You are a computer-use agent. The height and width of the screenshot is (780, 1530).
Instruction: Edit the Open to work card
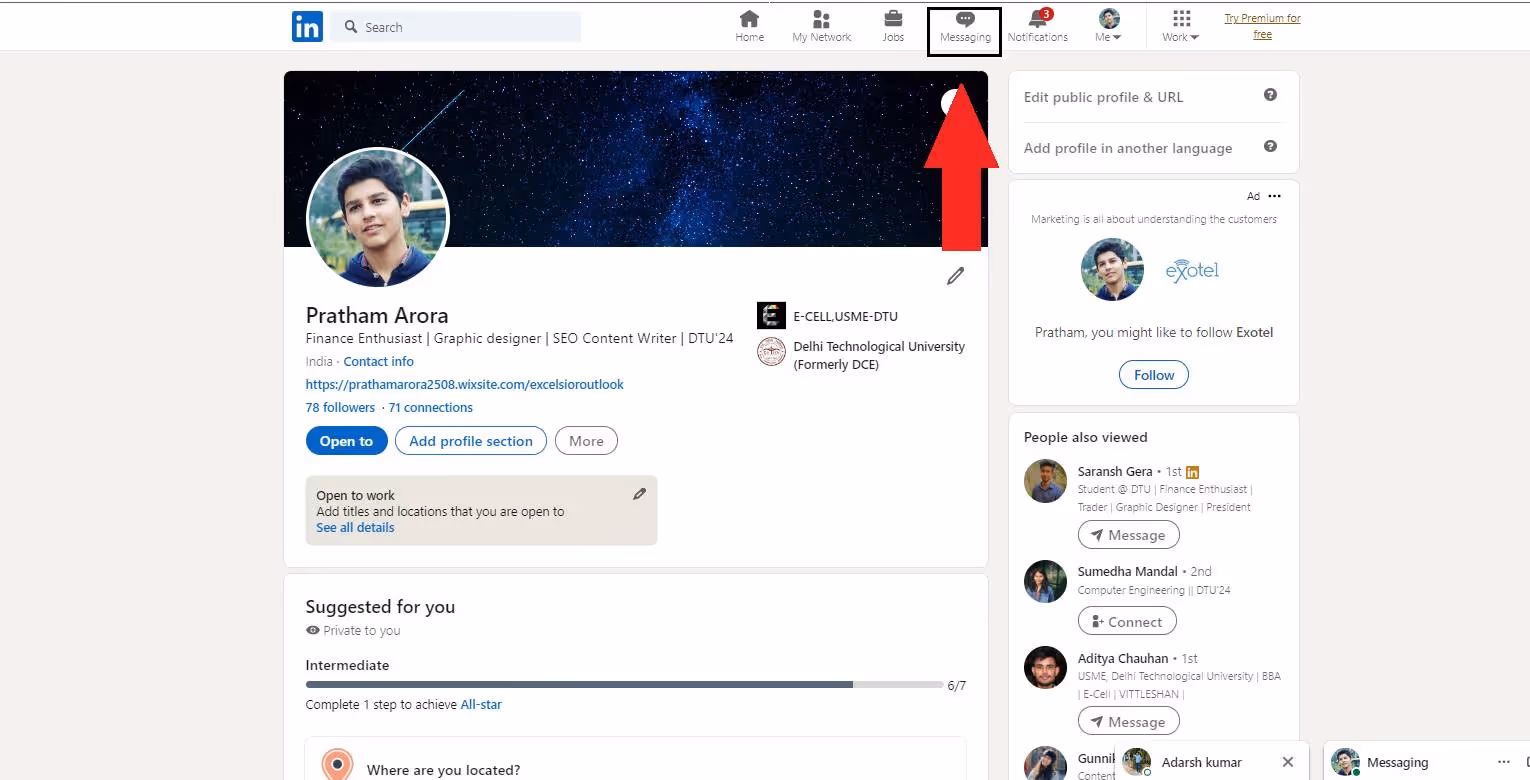[640, 494]
